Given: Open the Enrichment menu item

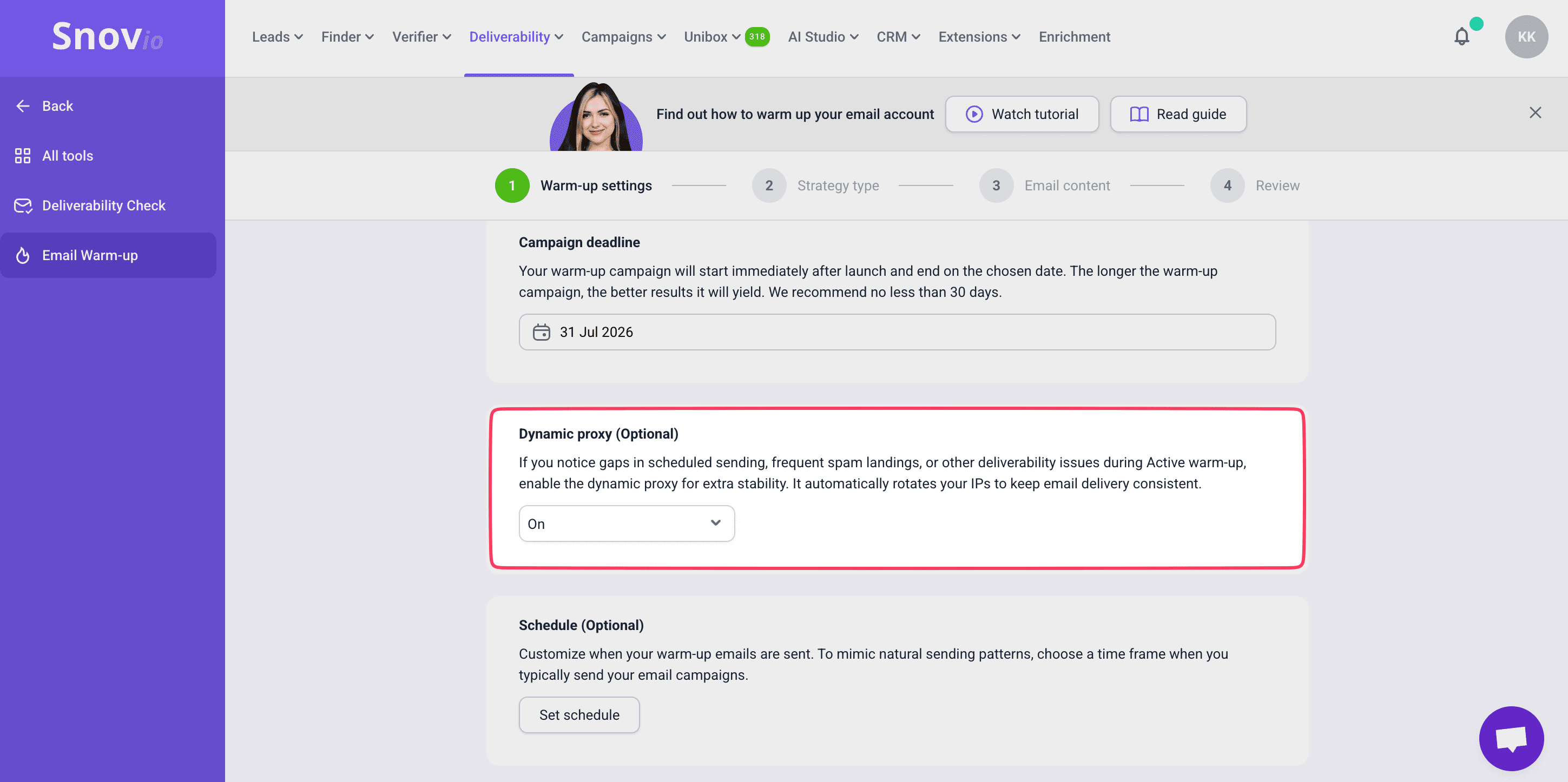Looking at the screenshot, I should coord(1073,37).
